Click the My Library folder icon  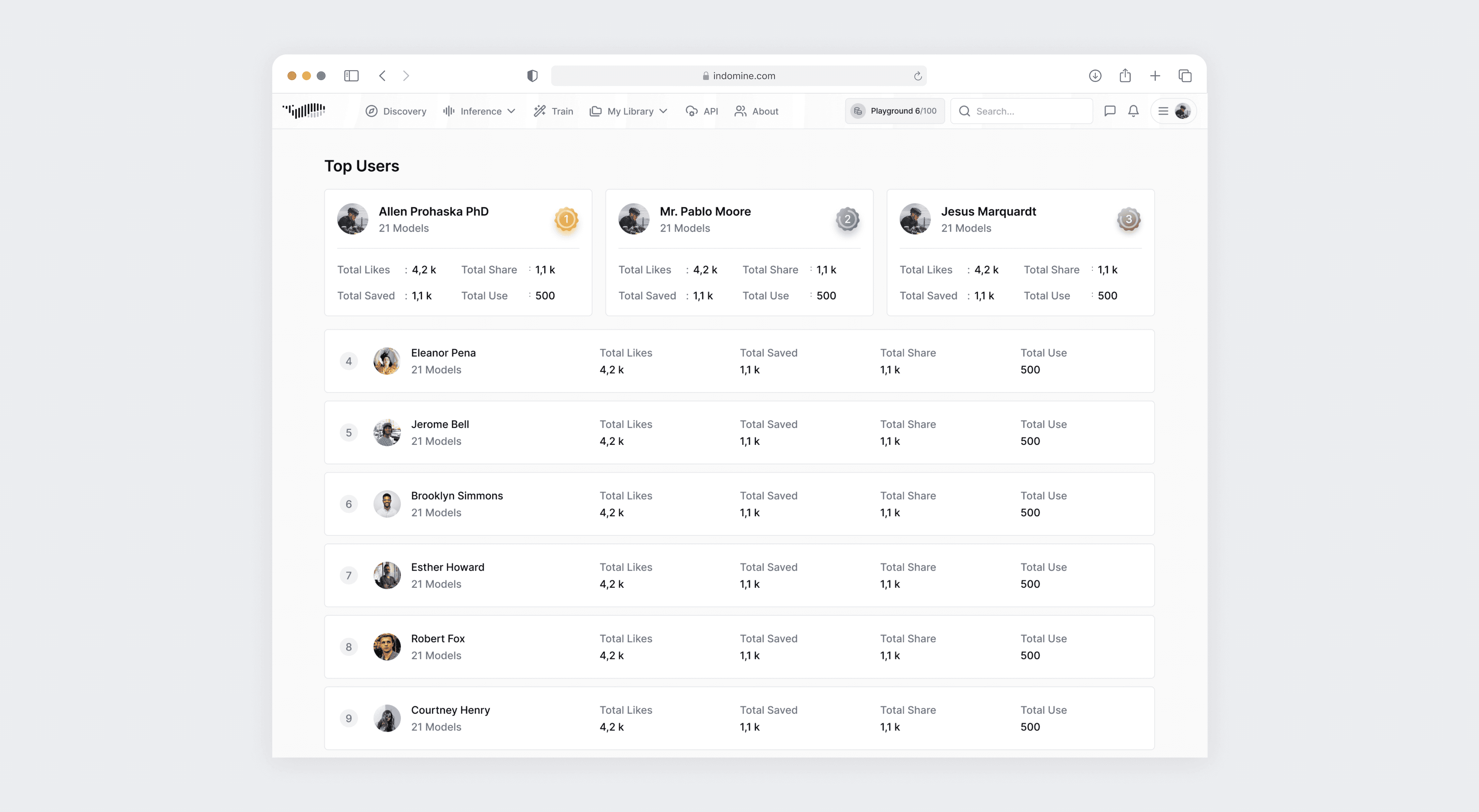click(x=595, y=111)
